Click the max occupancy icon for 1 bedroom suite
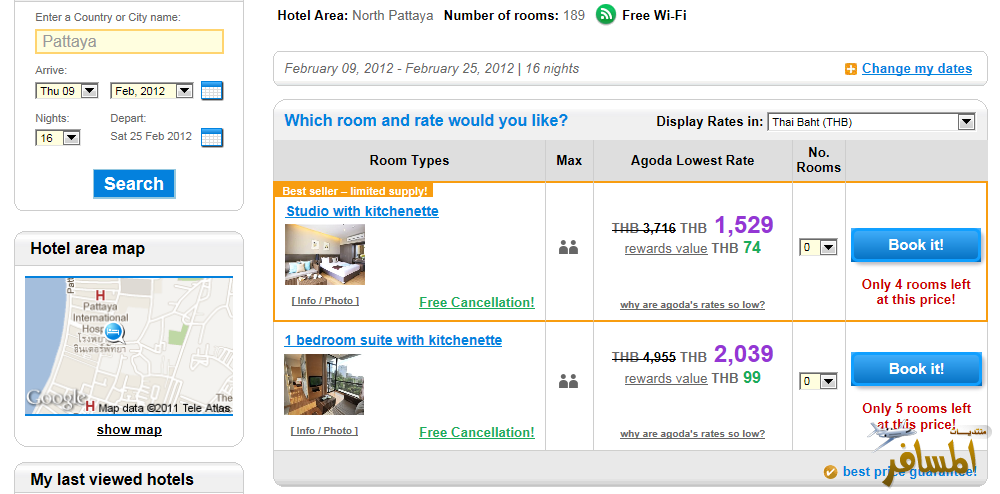1000x494 pixels. (569, 381)
